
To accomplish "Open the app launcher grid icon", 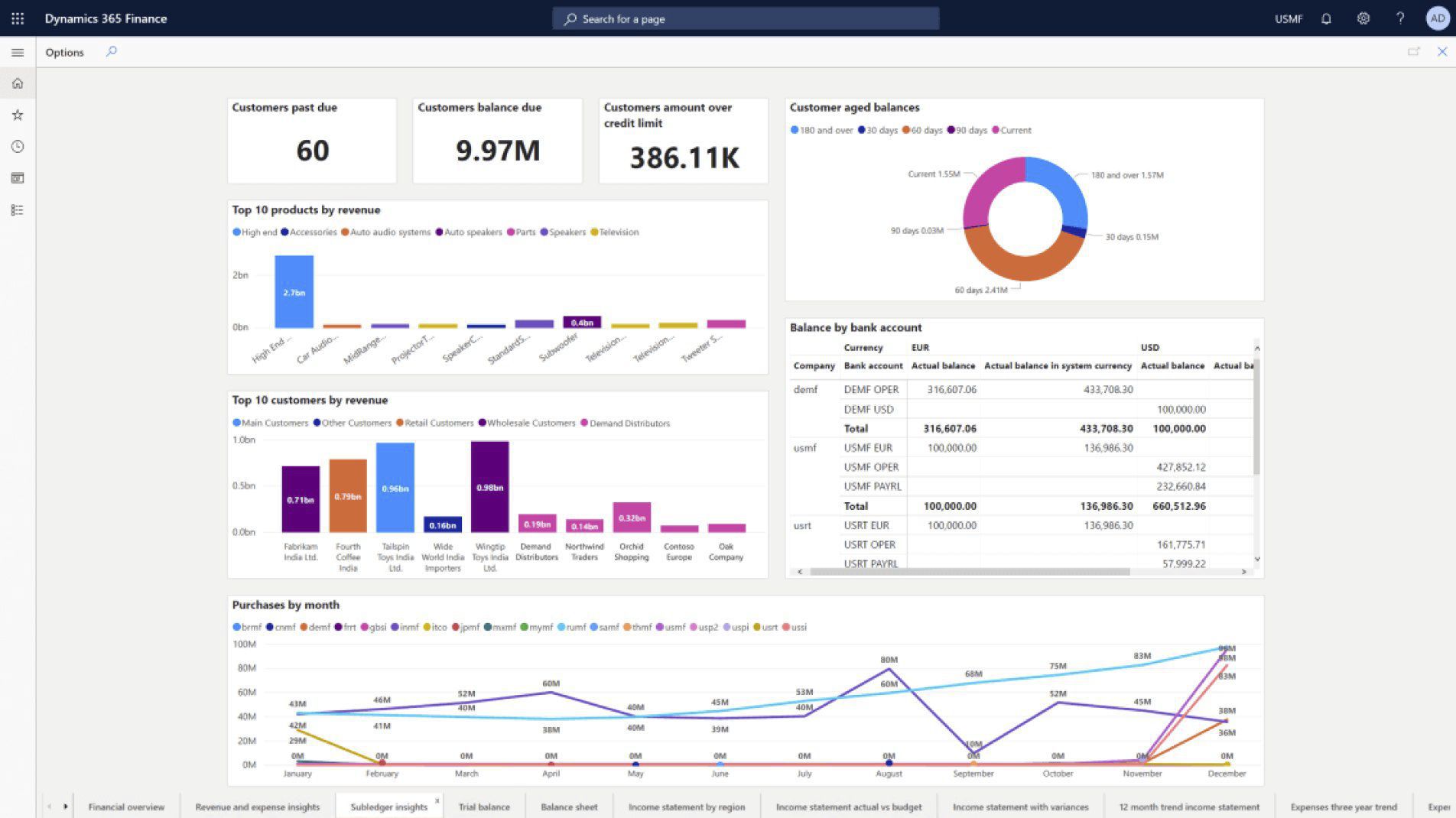I will coord(18,18).
